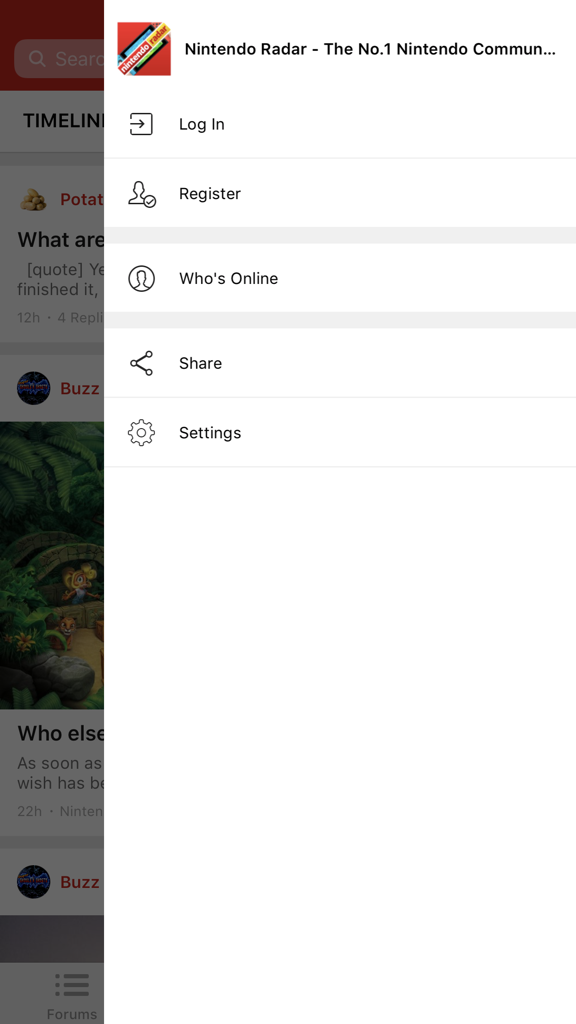The height and width of the screenshot is (1024, 576).
Task: Open the jungle image thumbnail in Buzz's post
Action: pyautogui.click(x=52, y=565)
